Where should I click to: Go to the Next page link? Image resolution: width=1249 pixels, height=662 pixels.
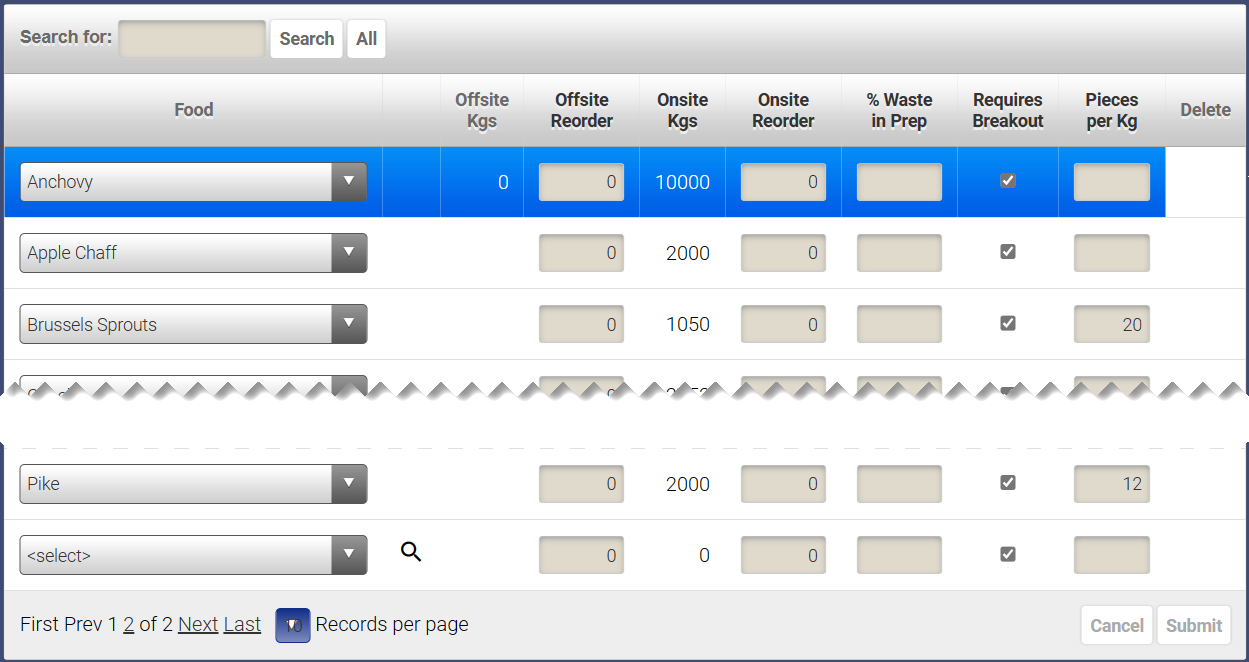198,625
